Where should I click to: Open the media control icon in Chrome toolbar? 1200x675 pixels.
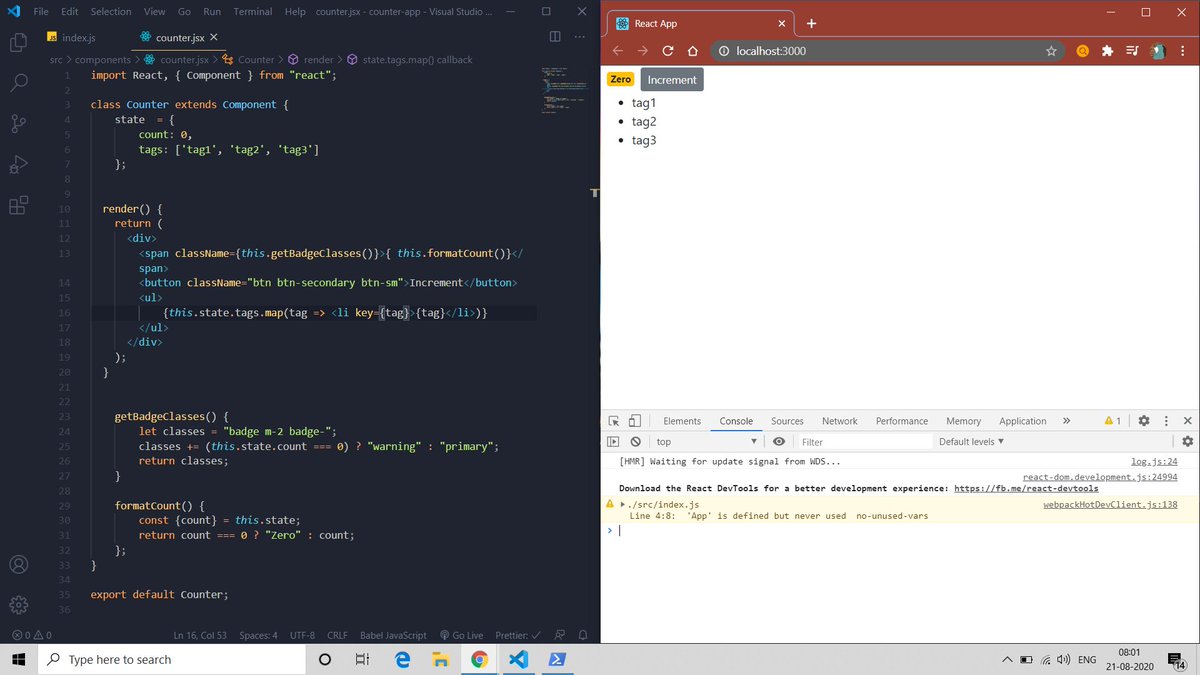click(x=1132, y=51)
